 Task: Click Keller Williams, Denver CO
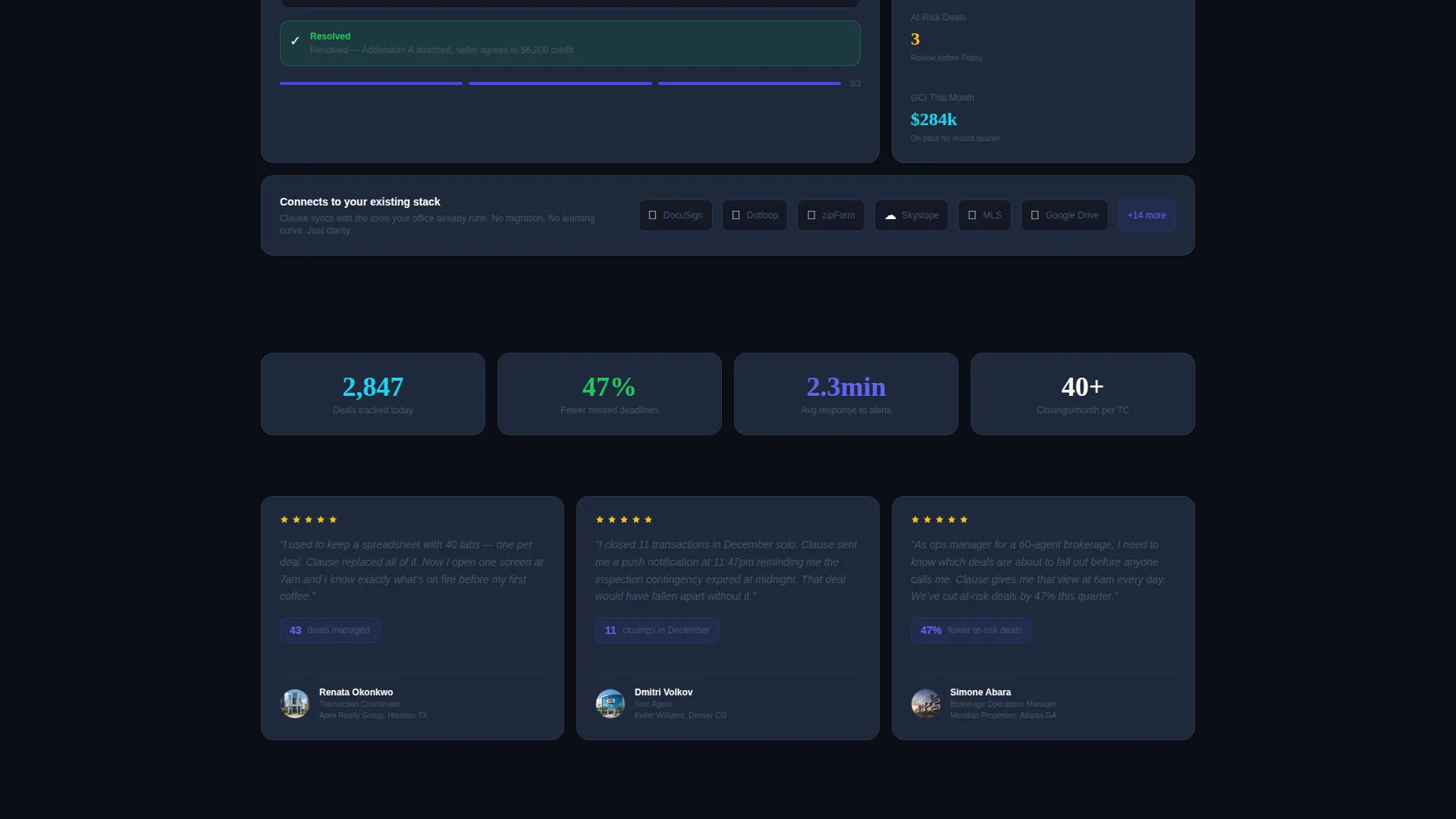pos(680,716)
